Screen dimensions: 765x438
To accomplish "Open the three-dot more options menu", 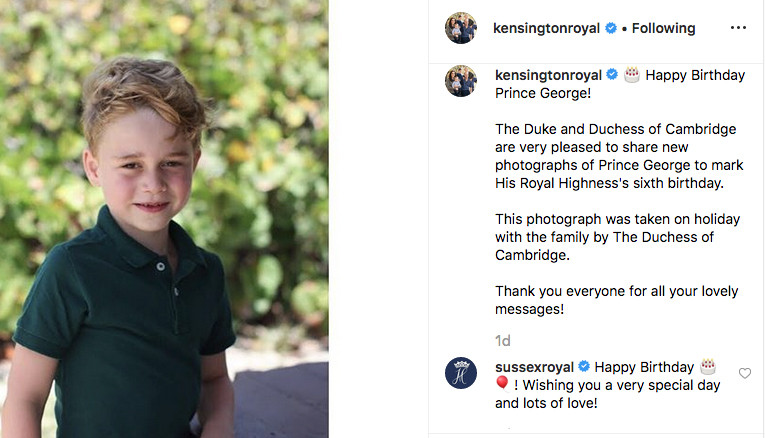I will 738,28.
